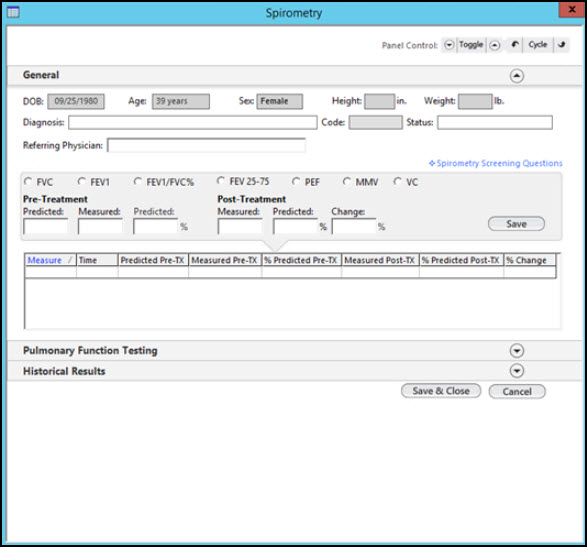Click the Height field
The height and width of the screenshot is (547, 587).
point(380,101)
